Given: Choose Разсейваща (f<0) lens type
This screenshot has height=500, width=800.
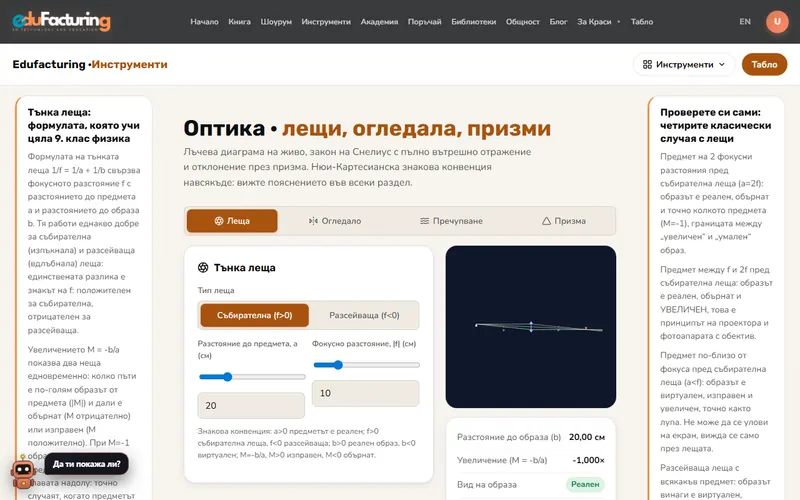Looking at the screenshot, I should 364,315.
